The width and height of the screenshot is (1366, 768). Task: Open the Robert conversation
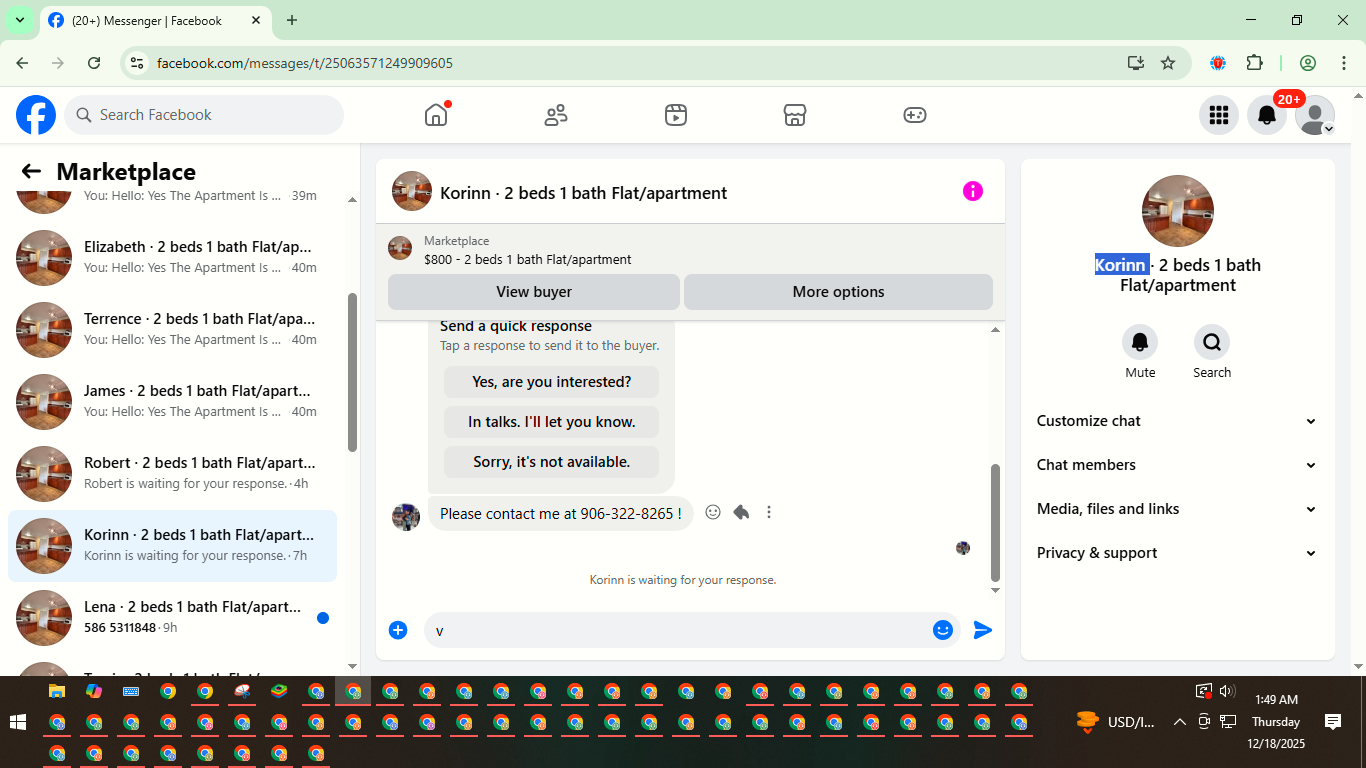coord(172,474)
